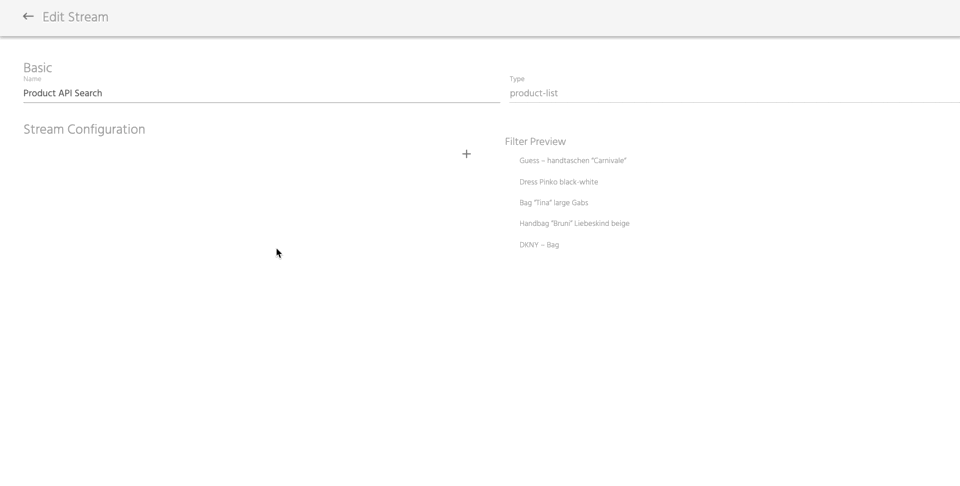Select 'Dress Pinko black-white' preview item

[x=558, y=182]
